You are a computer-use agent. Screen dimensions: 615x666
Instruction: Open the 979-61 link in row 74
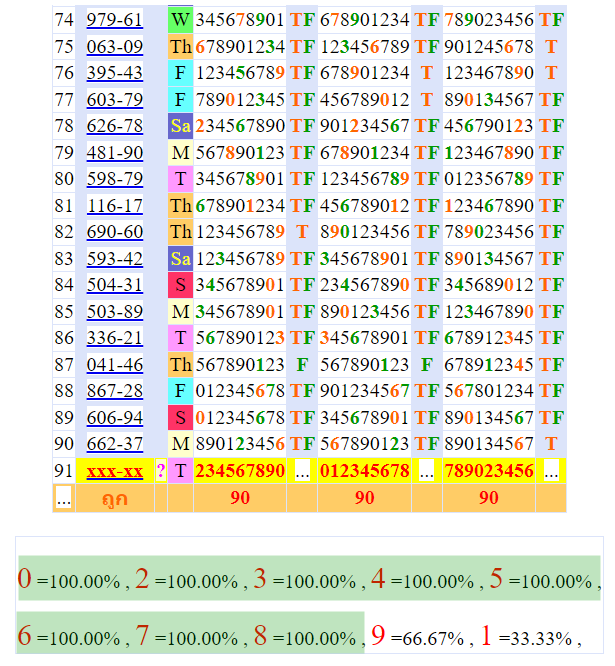click(x=115, y=20)
